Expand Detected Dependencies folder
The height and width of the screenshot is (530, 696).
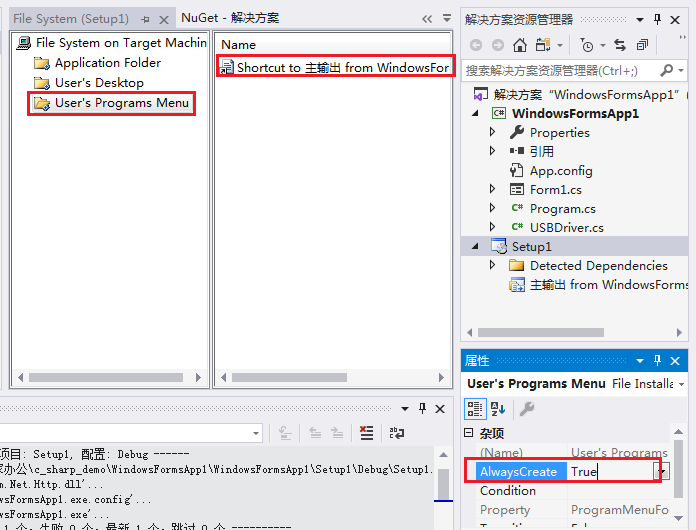(x=492, y=265)
